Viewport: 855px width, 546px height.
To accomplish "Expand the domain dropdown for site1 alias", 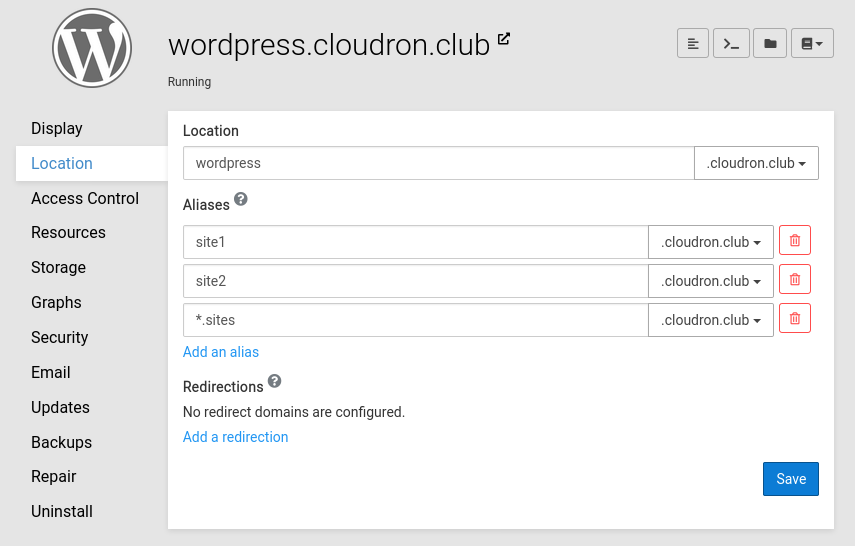I will (x=710, y=242).
